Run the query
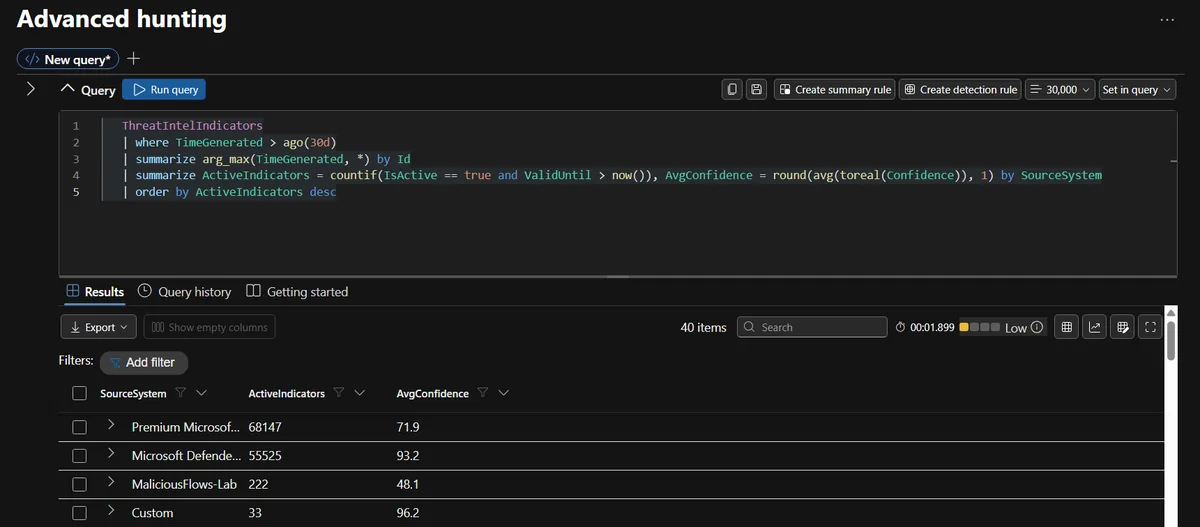Viewport: 1200px width, 527px height. (x=164, y=89)
